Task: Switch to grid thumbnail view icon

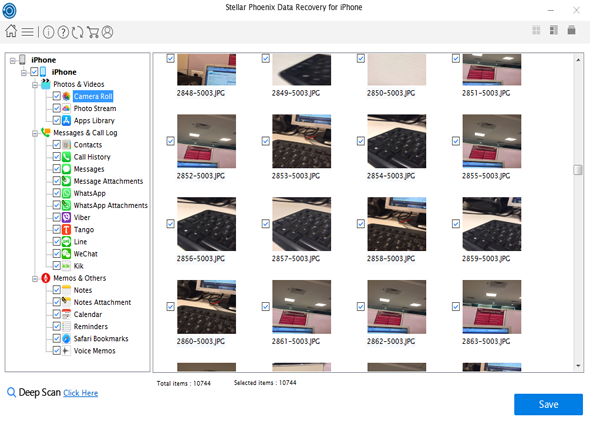Action: pyautogui.click(x=536, y=30)
